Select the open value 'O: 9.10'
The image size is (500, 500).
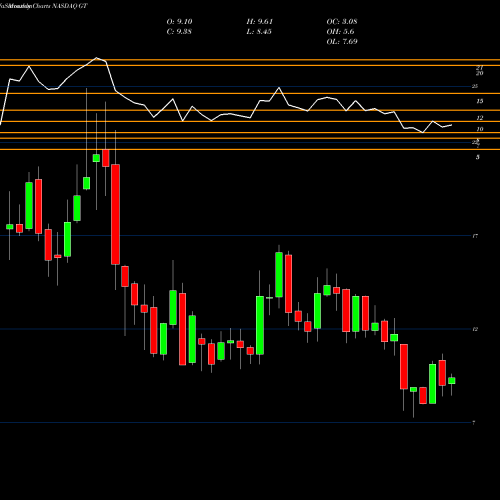179,22
